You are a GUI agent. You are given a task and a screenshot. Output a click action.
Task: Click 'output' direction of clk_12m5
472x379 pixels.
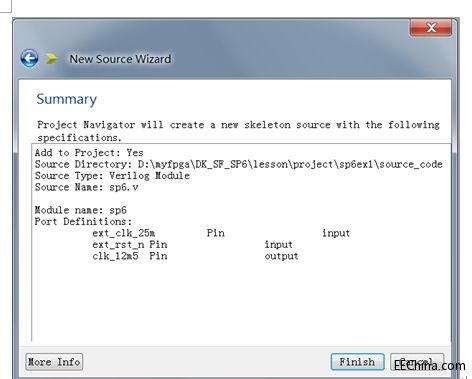[x=282, y=256]
